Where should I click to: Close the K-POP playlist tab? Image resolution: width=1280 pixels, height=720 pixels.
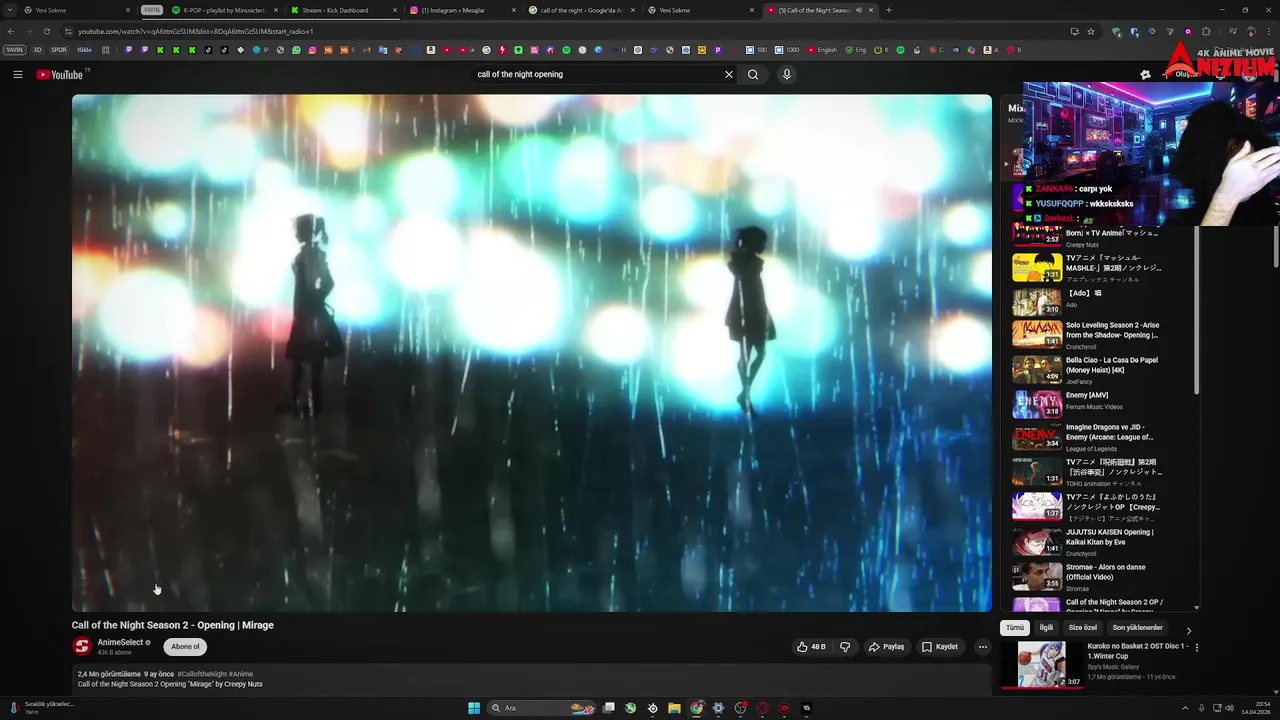point(276,10)
